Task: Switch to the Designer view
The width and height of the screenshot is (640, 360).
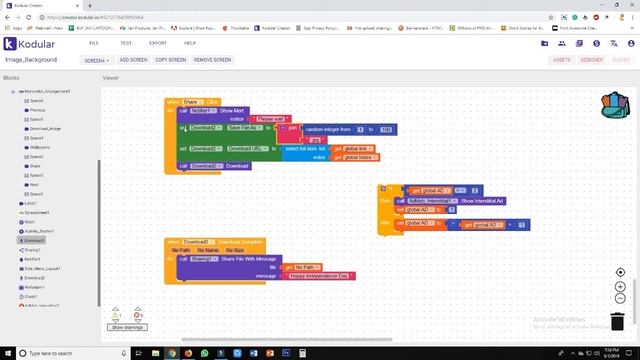Action: pyautogui.click(x=591, y=60)
